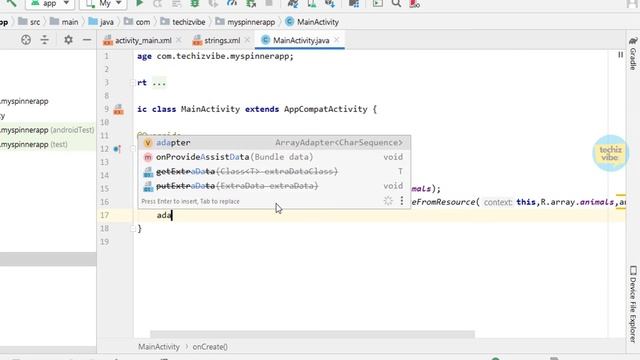Close the strings.xml tab
This screenshot has width=640, height=360.
pos(247,40)
